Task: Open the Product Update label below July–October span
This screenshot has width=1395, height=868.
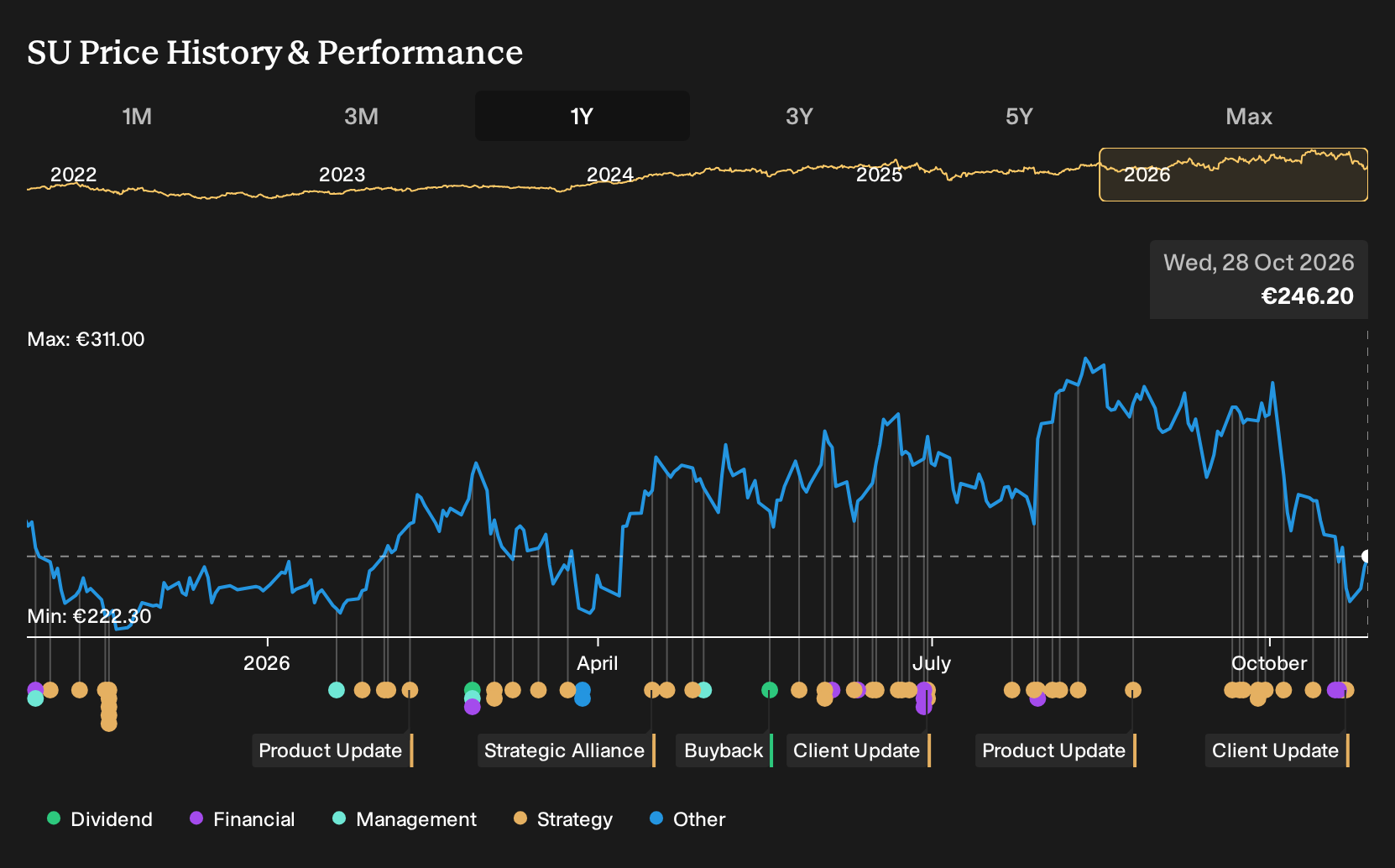Action: (x=1056, y=750)
